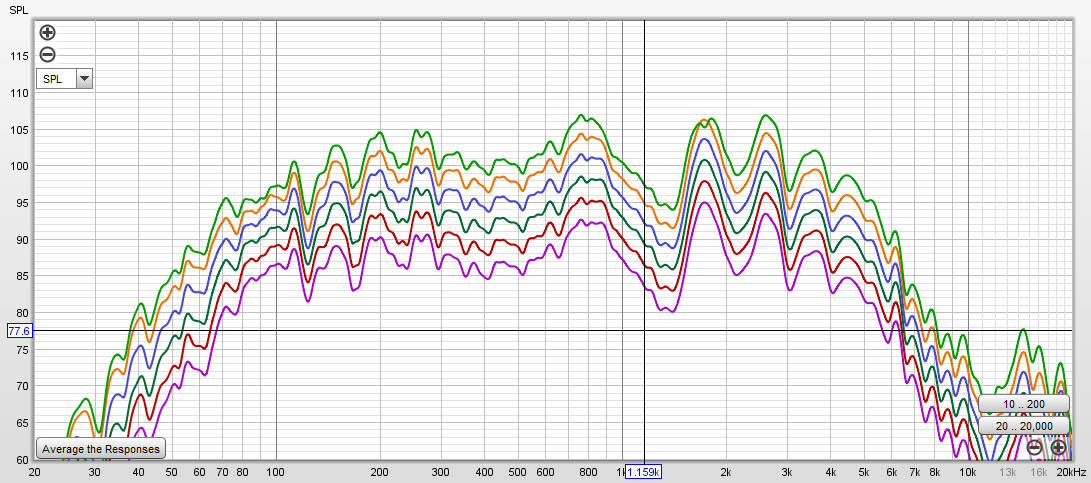Click the 200 label on the frequency axis
The image size is (1091, 483).
tap(380, 472)
